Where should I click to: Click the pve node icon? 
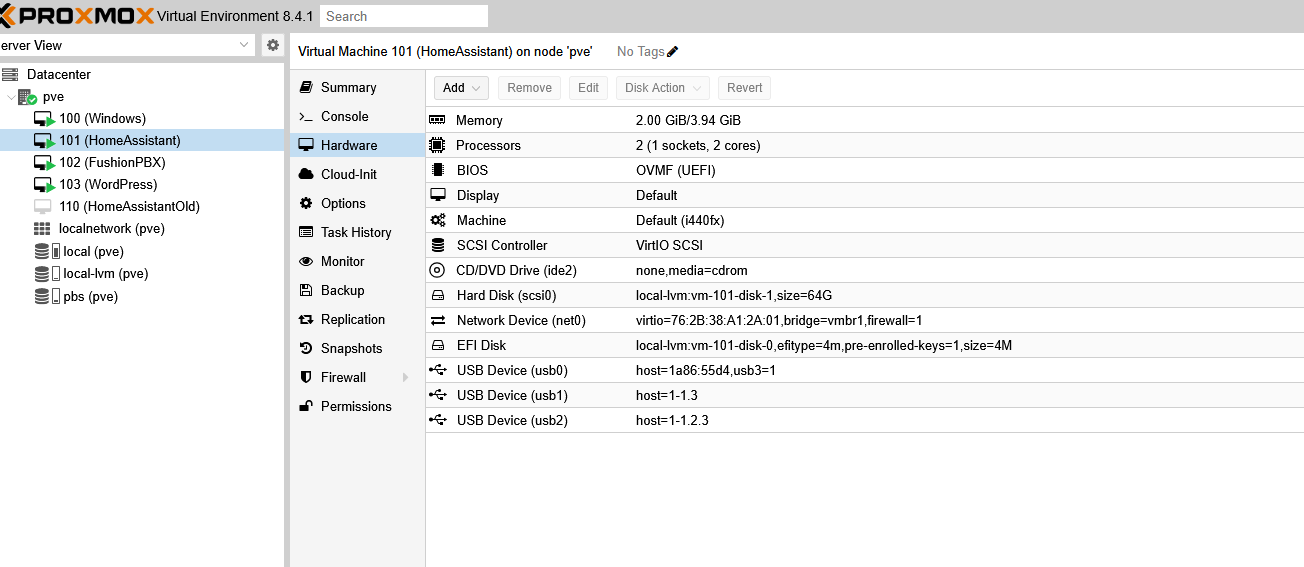(27, 97)
